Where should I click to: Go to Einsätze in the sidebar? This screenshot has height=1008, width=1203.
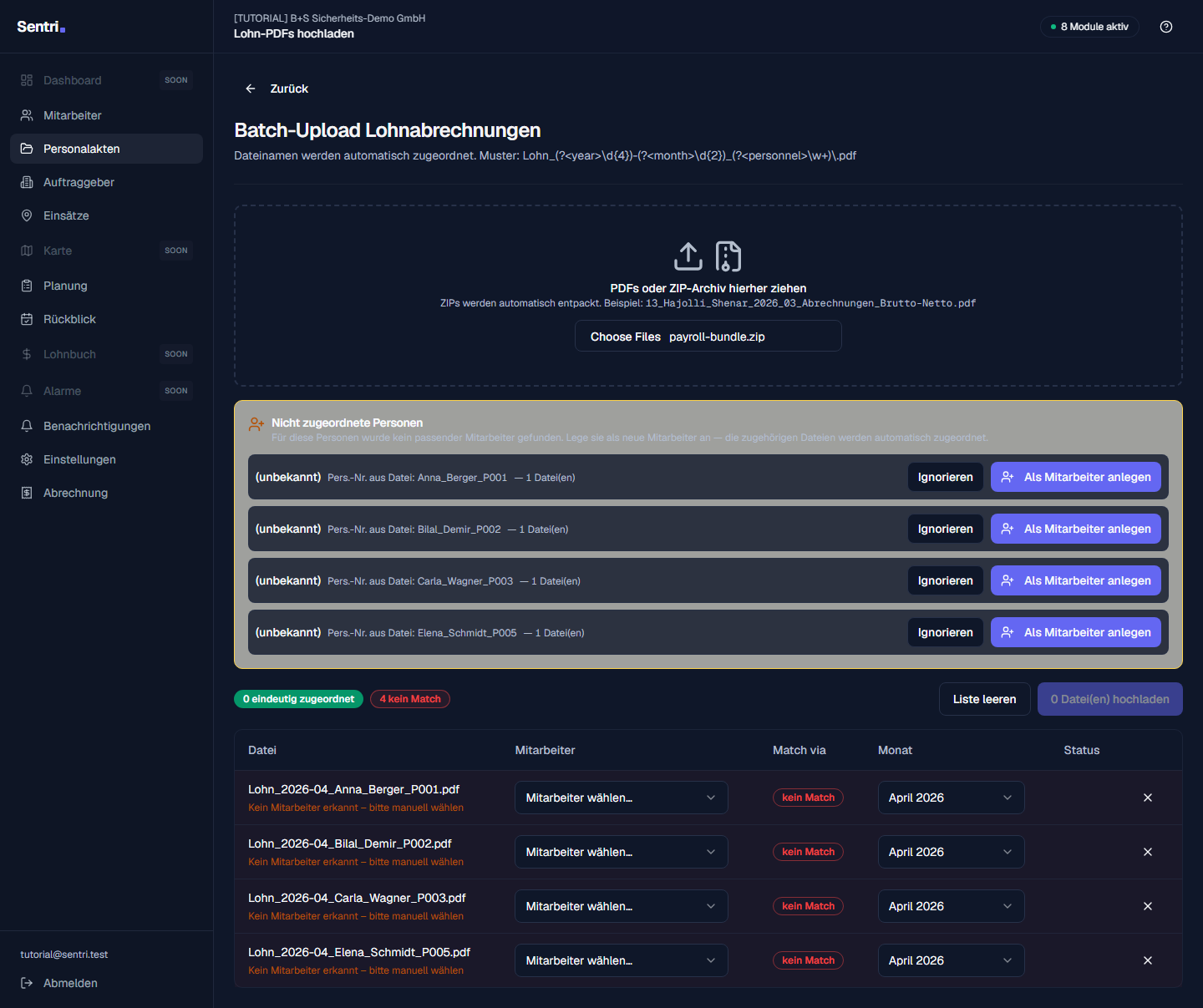[x=106, y=215]
